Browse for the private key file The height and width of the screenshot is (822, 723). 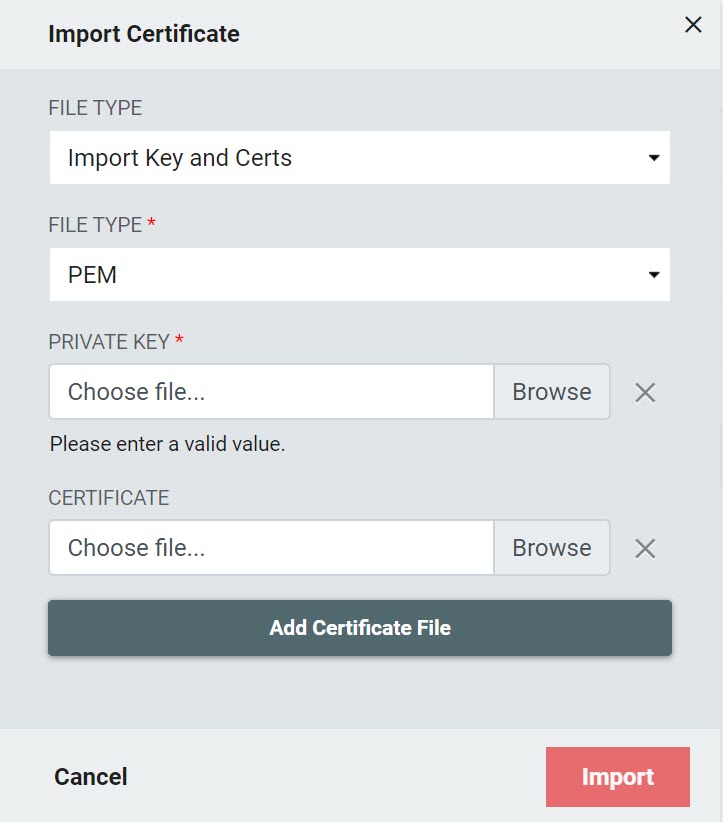point(552,392)
